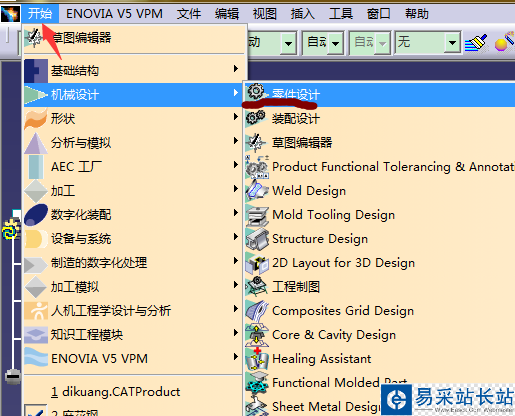Select the Weld Design entry

pos(379,191)
